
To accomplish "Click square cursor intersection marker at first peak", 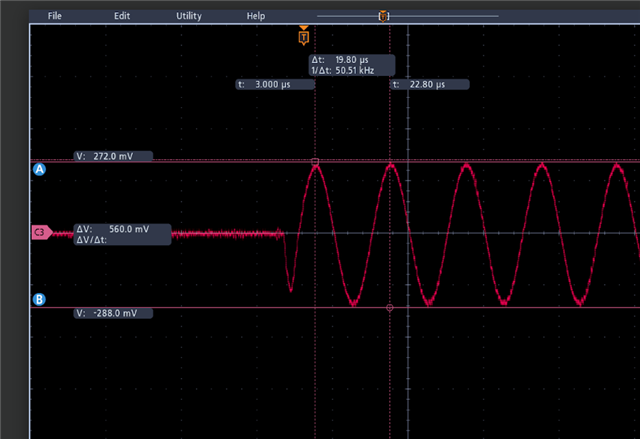I will [x=315, y=162].
